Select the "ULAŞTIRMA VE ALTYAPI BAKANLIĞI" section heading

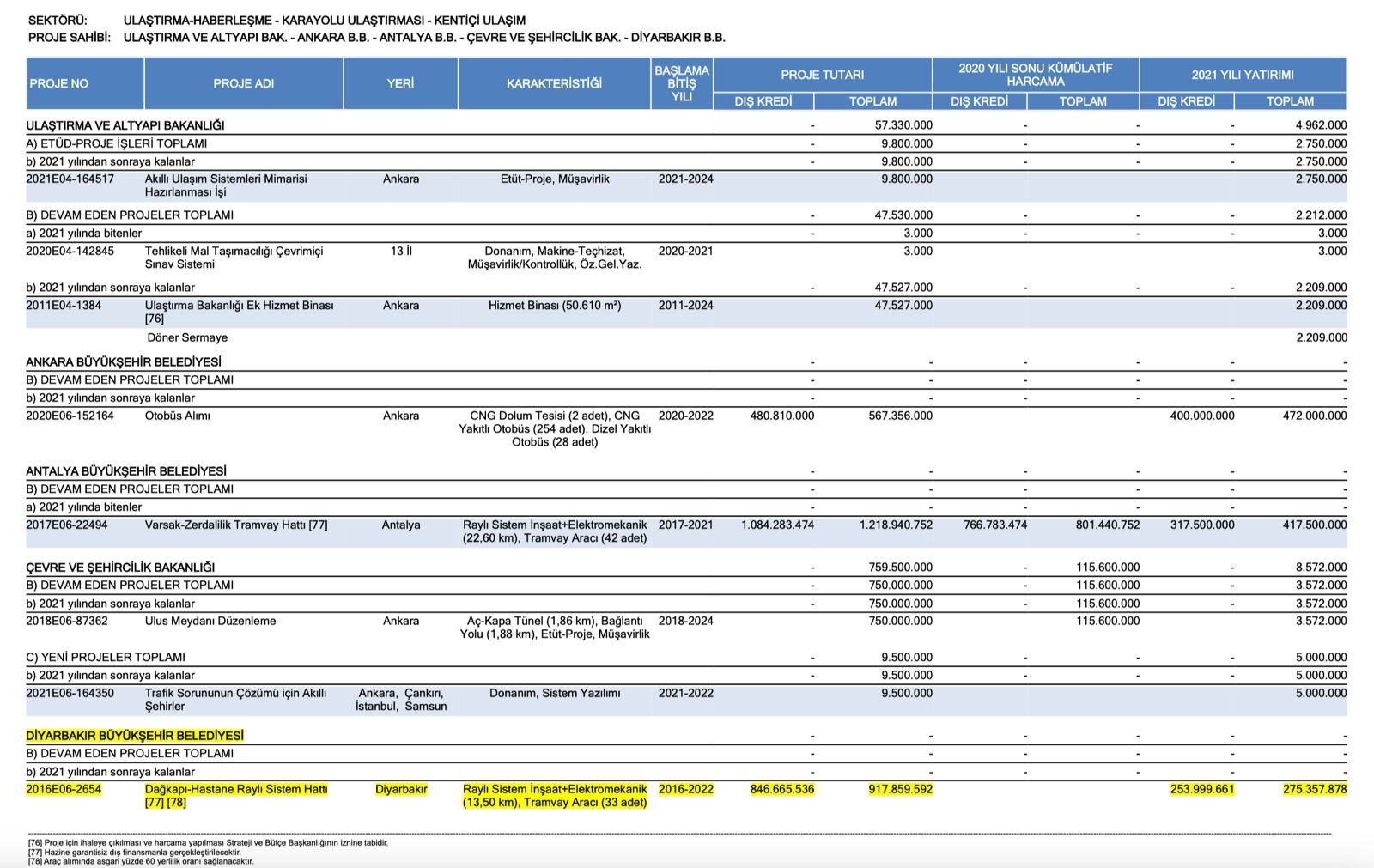[x=125, y=125]
